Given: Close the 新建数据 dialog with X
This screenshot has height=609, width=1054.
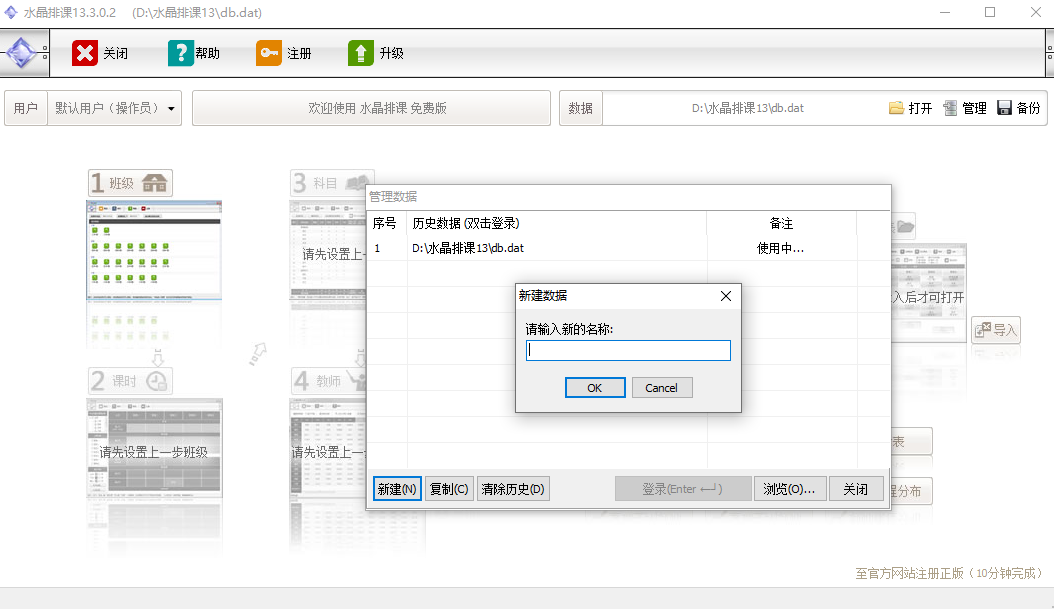Looking at the screenshot, I should click(726, 296).
